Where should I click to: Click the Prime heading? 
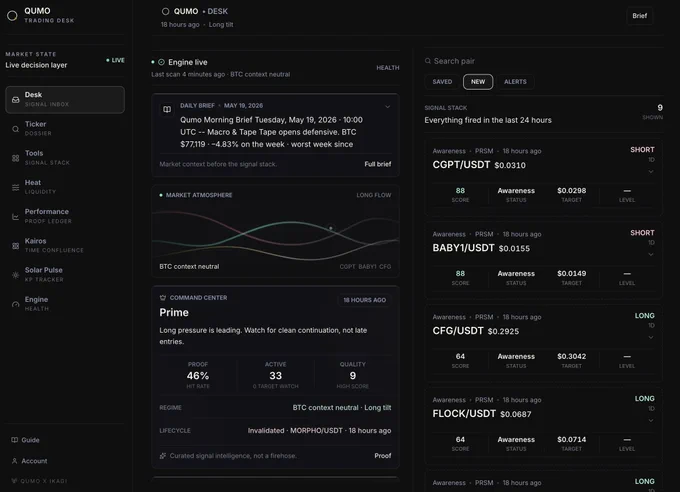[x=174, y=312]
